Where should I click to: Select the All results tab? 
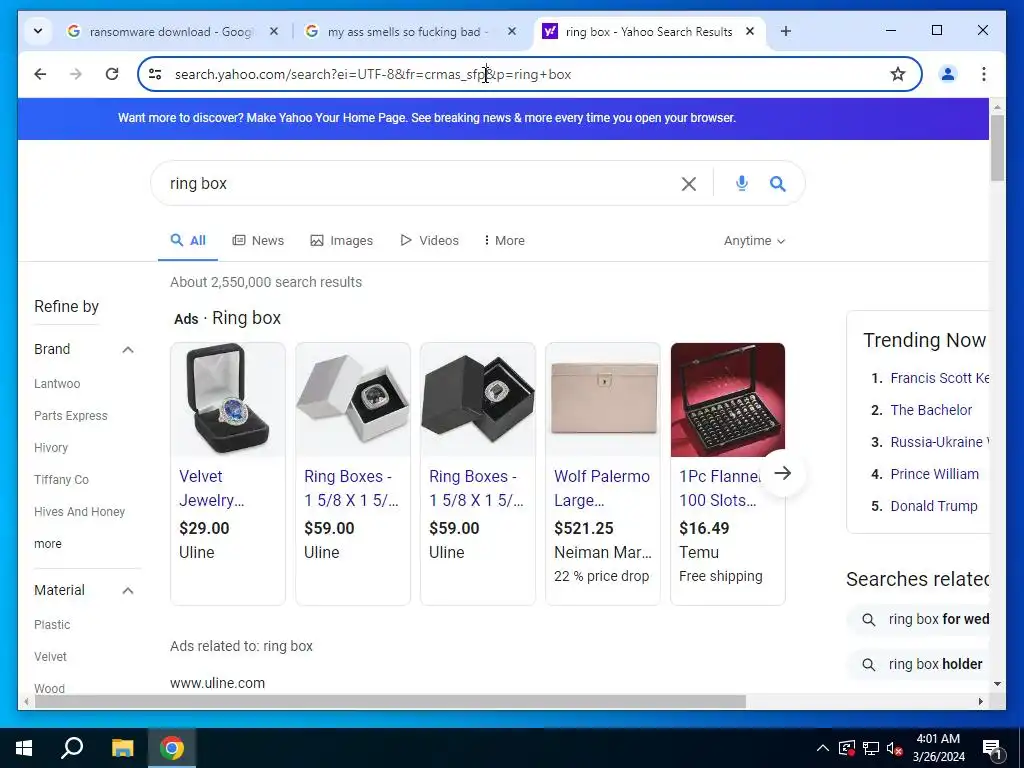tap(188, 240)
